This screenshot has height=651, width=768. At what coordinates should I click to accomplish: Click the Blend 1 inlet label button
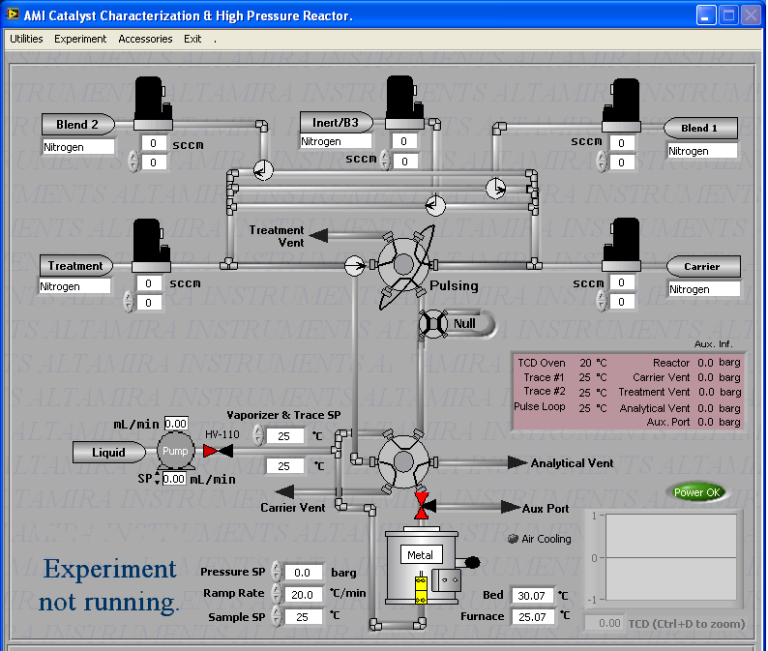[x=700, y=128]
